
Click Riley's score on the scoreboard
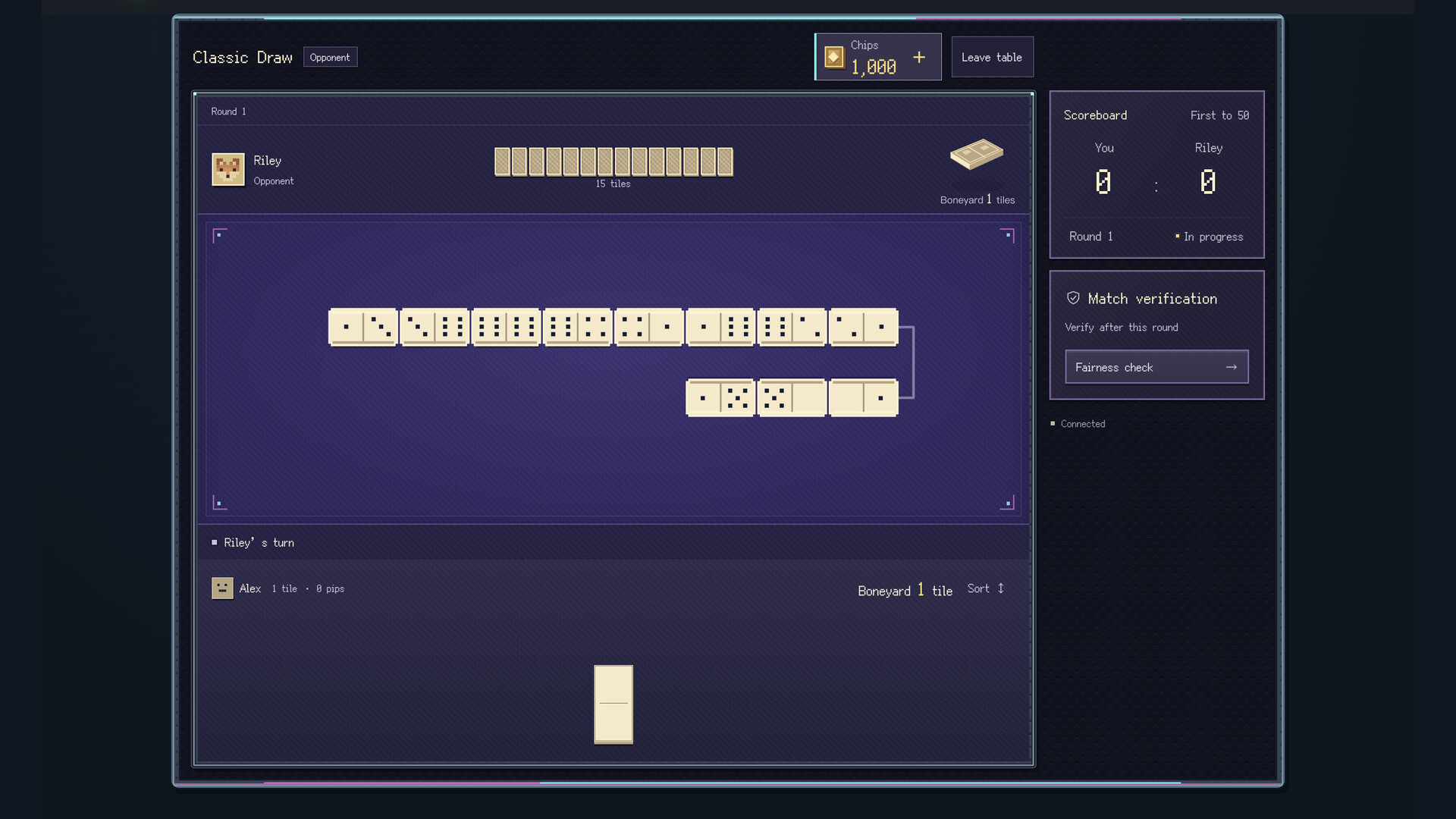pyautogui.click(x=1208, y=182)
